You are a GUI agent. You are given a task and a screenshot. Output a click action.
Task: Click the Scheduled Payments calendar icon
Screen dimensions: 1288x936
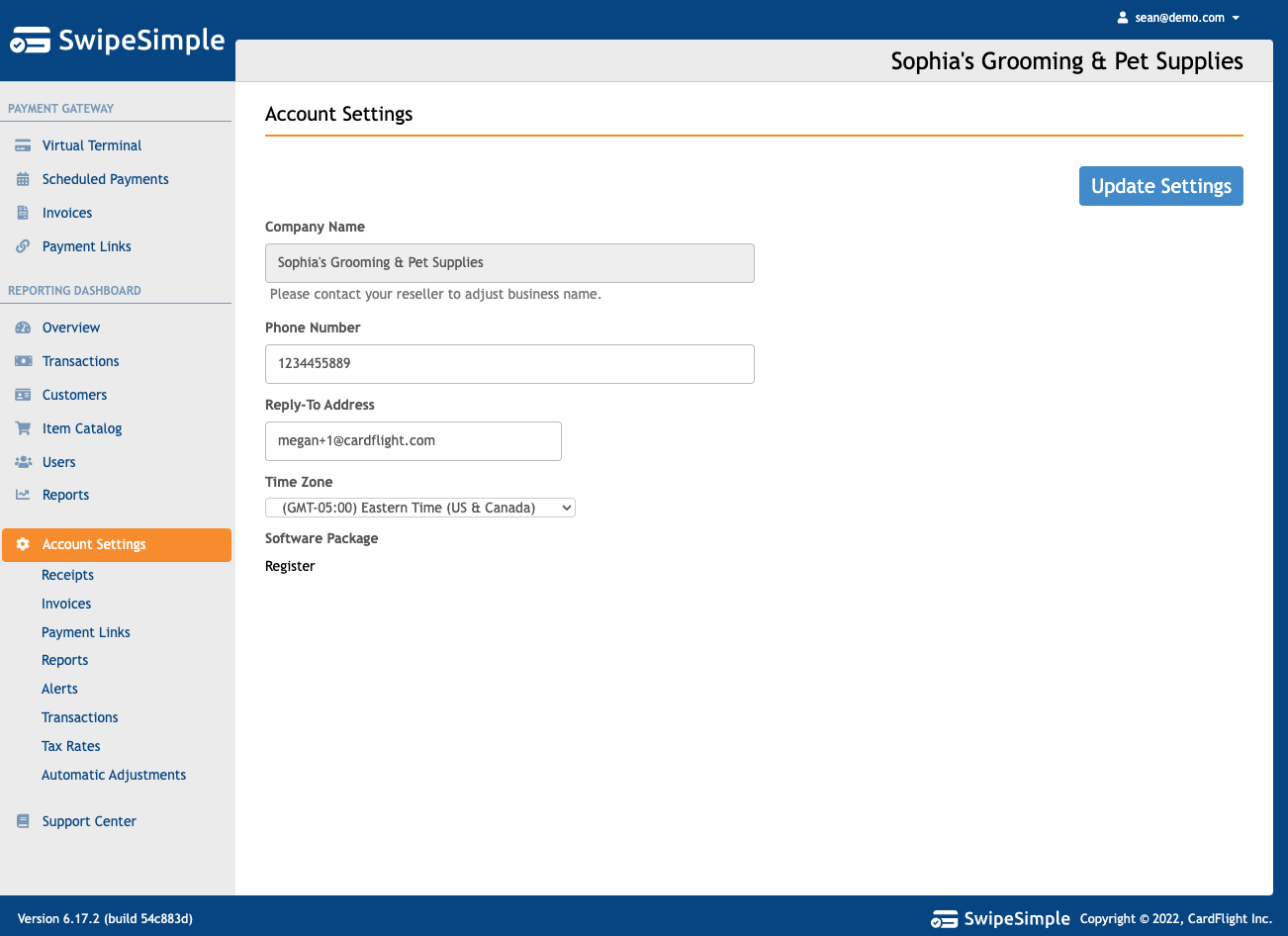point(23,179)
